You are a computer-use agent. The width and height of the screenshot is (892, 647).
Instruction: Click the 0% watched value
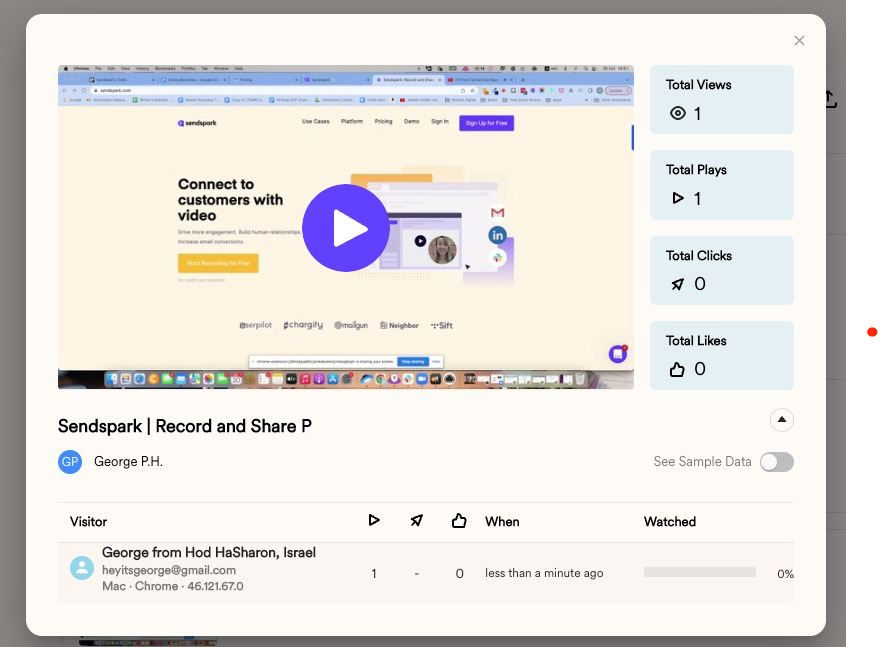[x=785, y=574]
